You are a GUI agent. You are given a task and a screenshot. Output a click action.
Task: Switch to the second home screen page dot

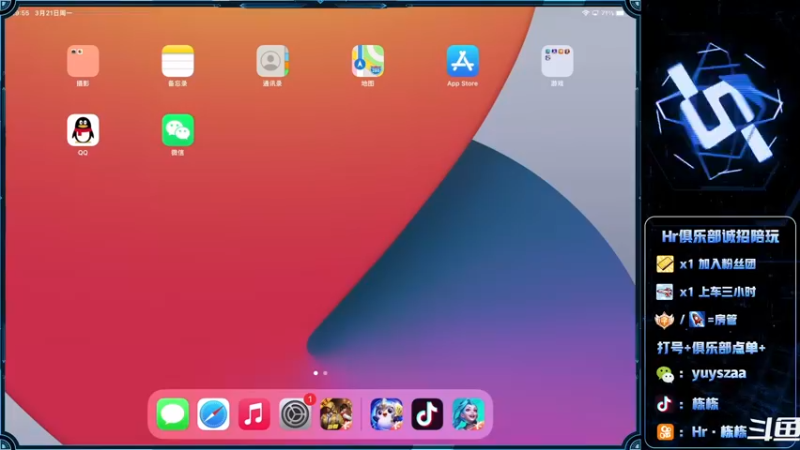(326, 373)
